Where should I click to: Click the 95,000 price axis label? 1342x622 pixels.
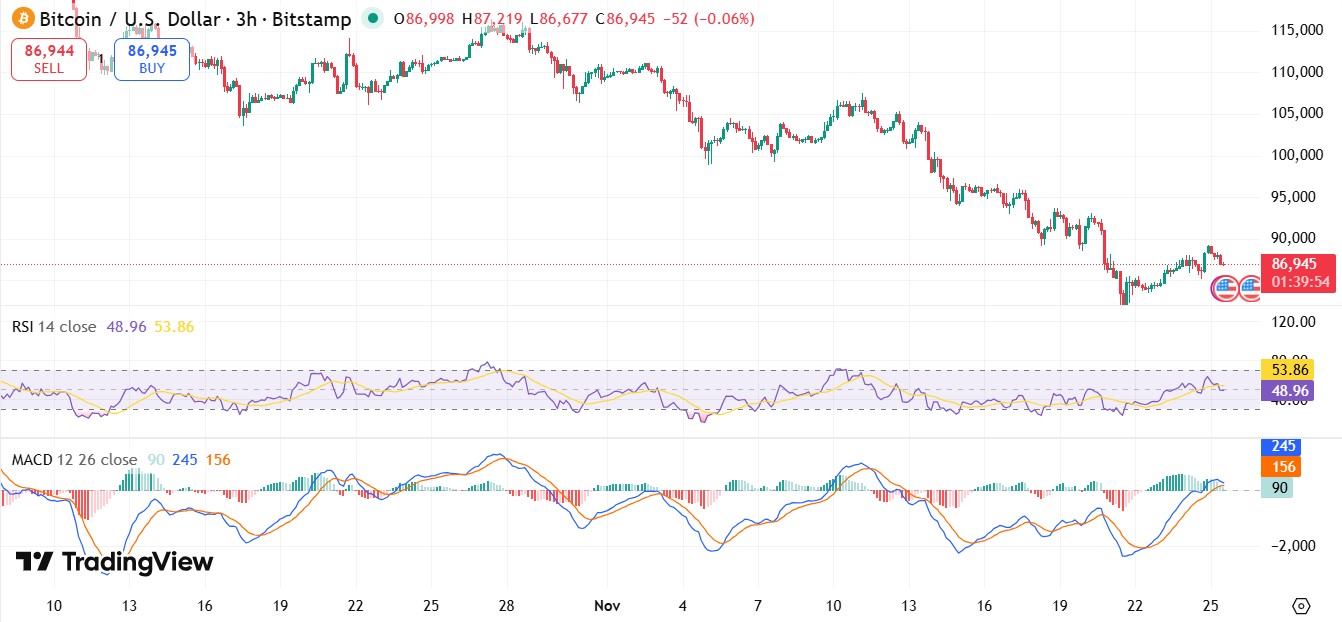[1295, 196]
